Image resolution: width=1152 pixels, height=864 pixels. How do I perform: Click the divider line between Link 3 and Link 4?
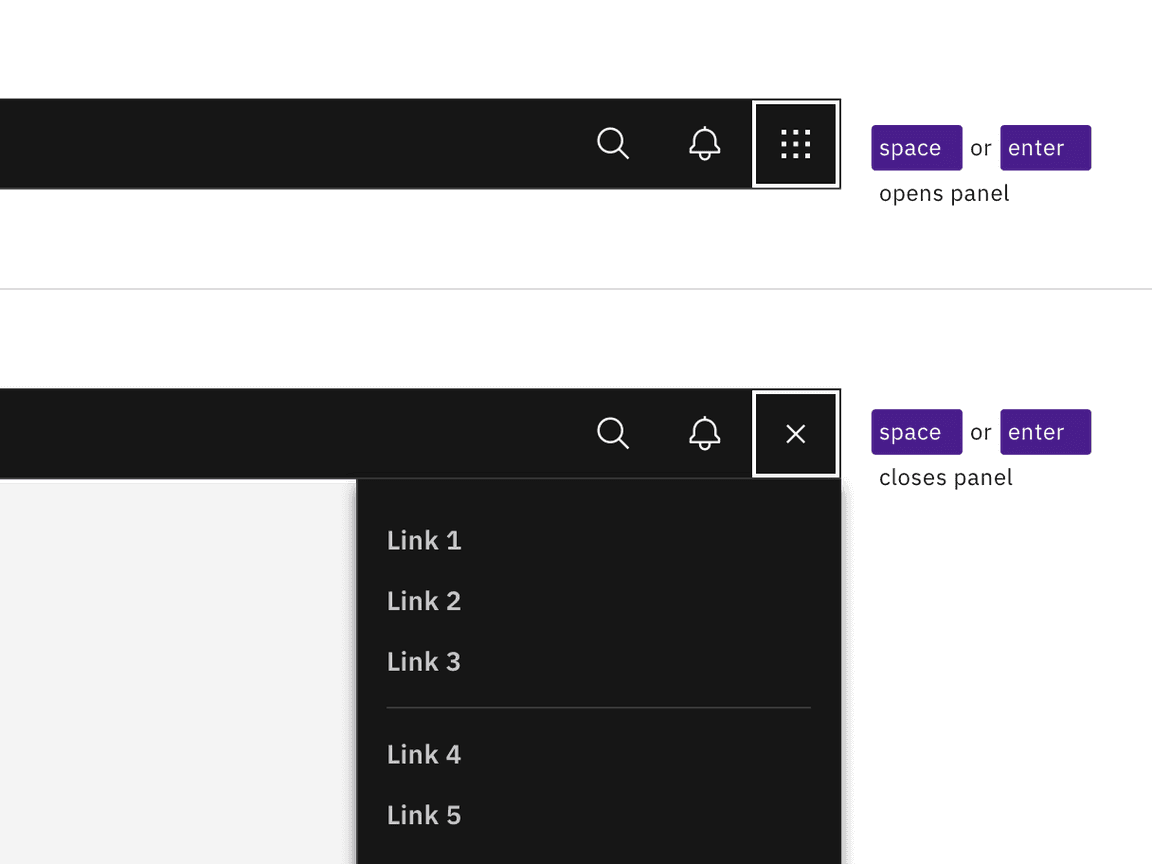pos(598,708)
